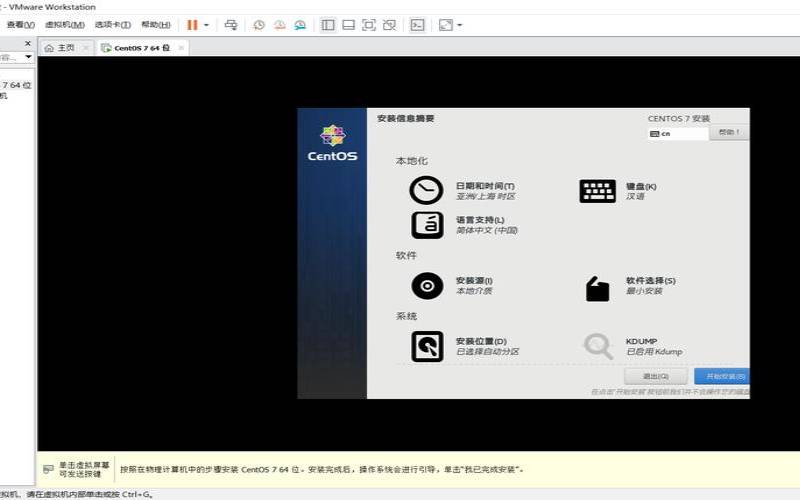
Task: Click the software selection package icon
Action: (597, 289)
